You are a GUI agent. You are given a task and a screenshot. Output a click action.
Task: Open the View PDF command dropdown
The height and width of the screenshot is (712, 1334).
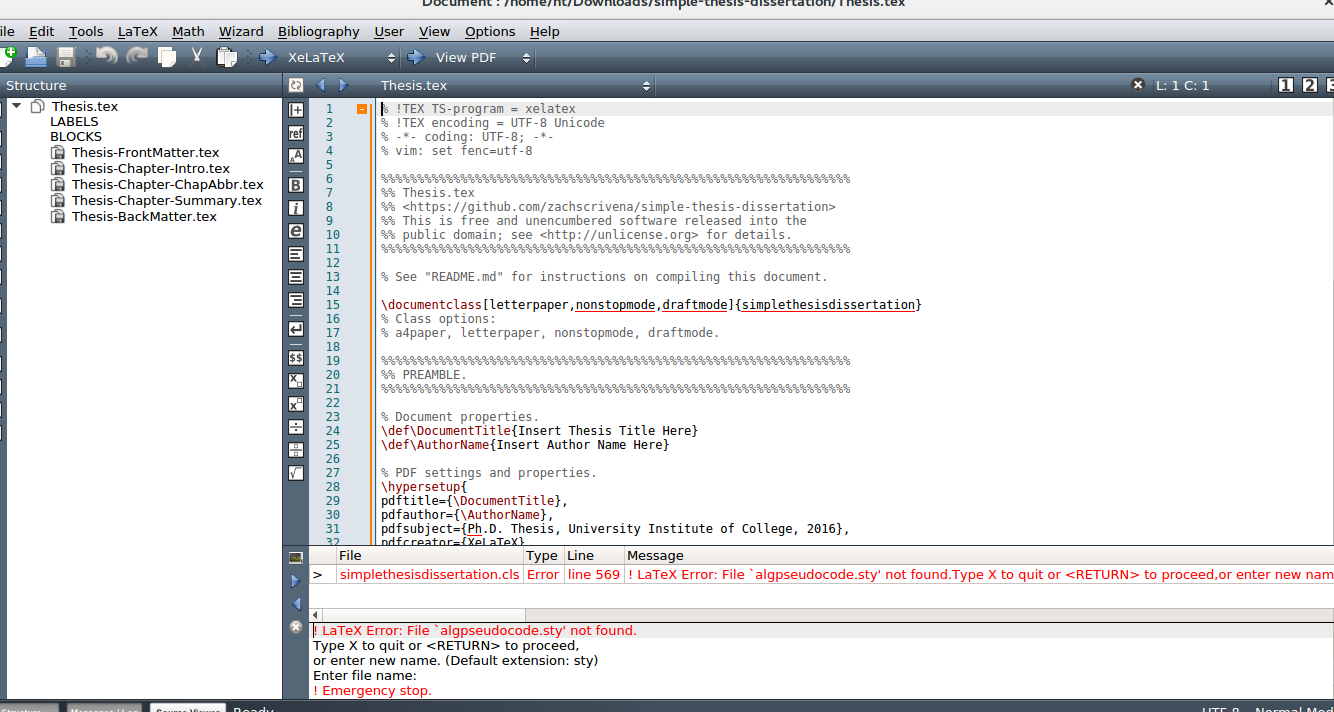481,57
